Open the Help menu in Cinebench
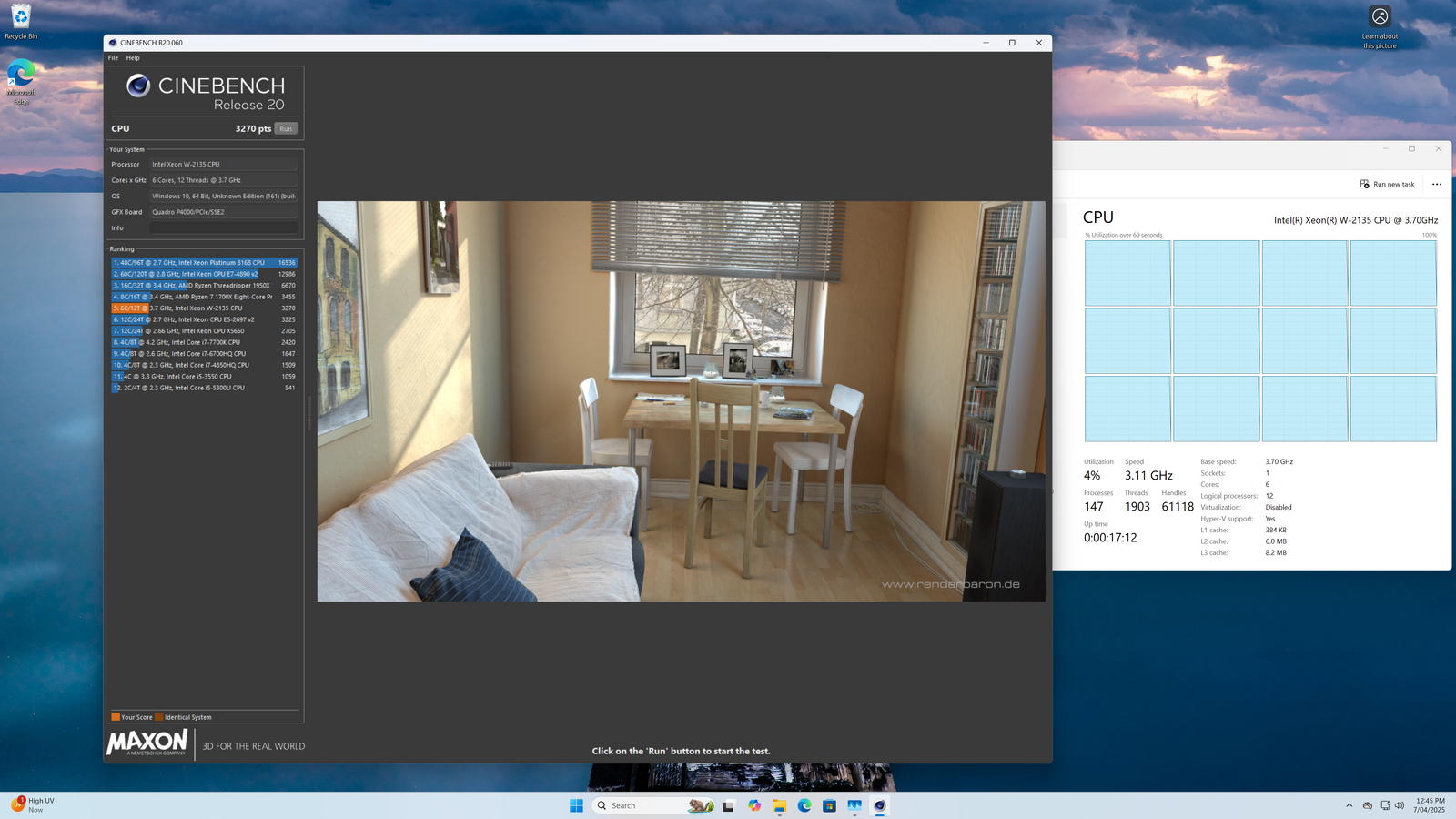The width and height of the screenshot is (1456, 819). pos(133,58)
